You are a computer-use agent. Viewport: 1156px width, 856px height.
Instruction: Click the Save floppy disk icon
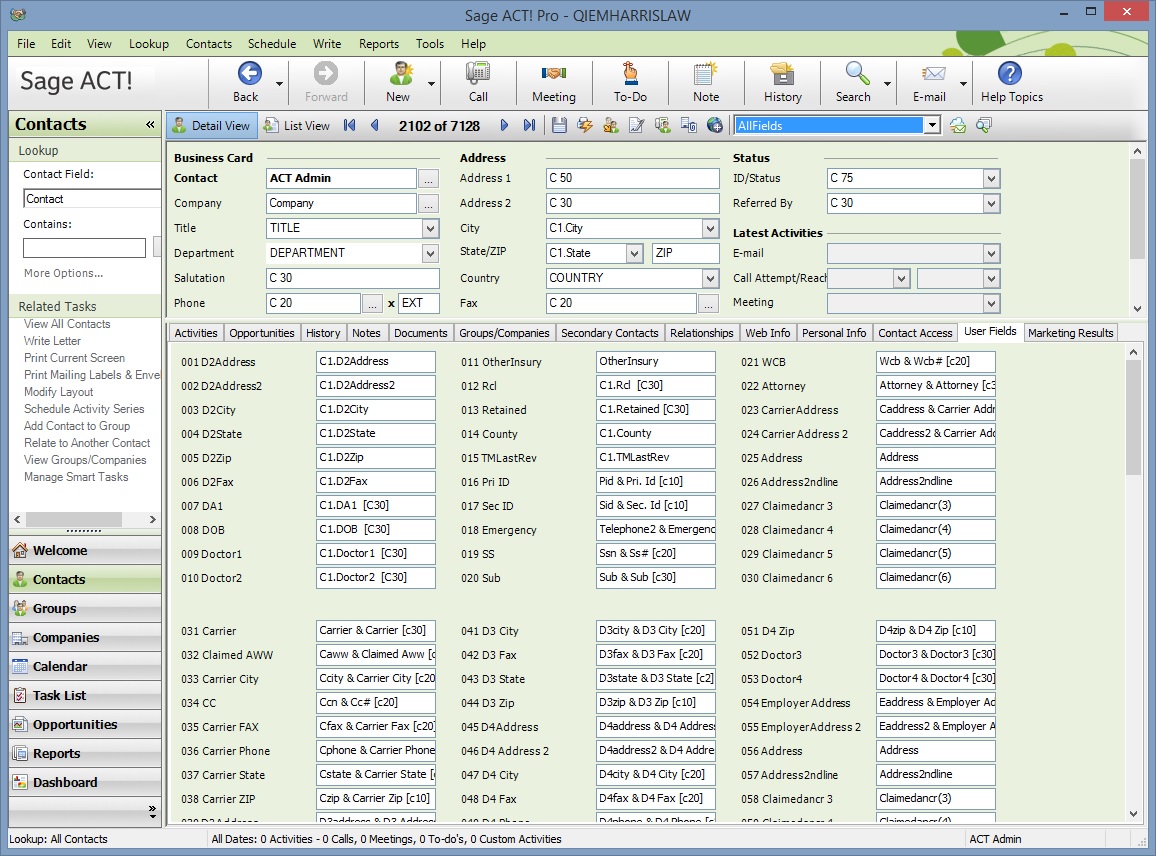pos(560,125)
